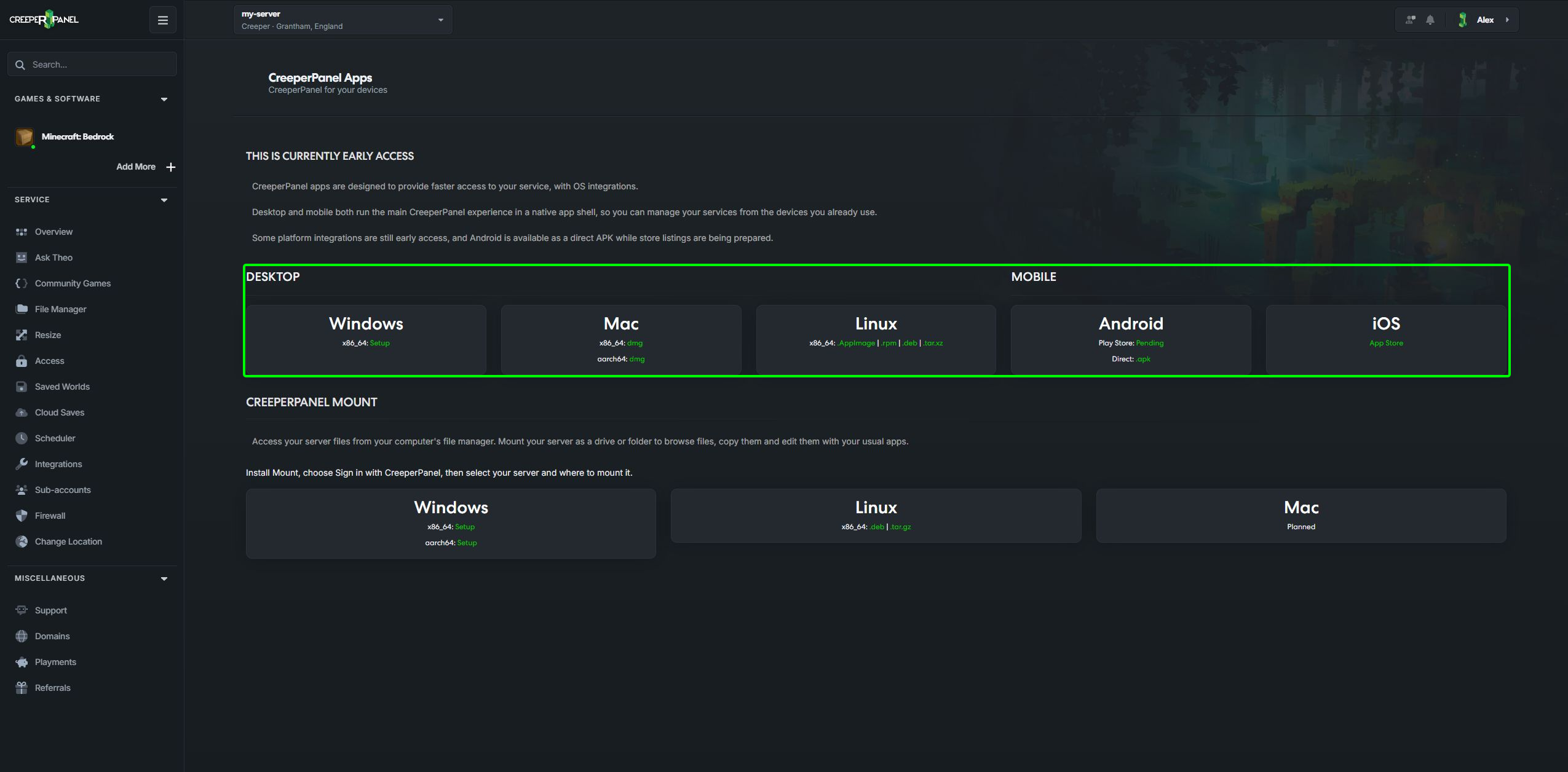Collapse the Service section
The height and width of the screenshot is (772, 1568).
pos(164,200)
